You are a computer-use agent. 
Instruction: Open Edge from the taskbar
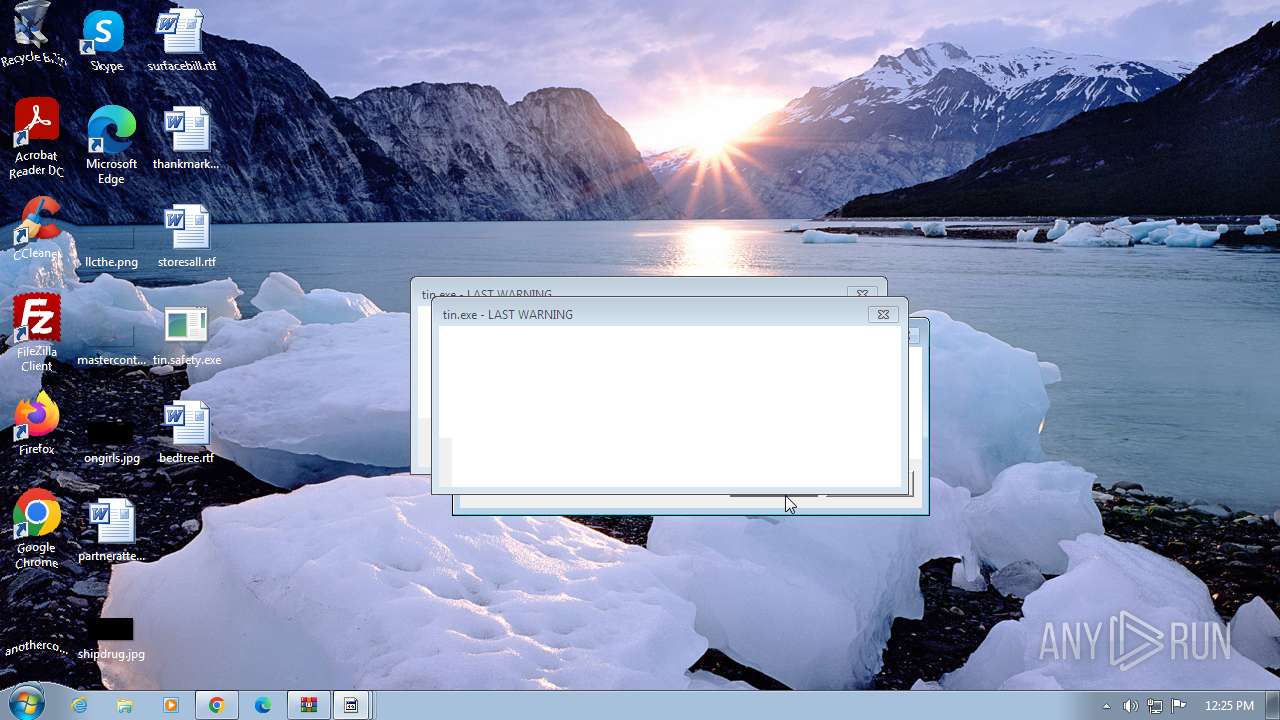(x=263, y=705)
